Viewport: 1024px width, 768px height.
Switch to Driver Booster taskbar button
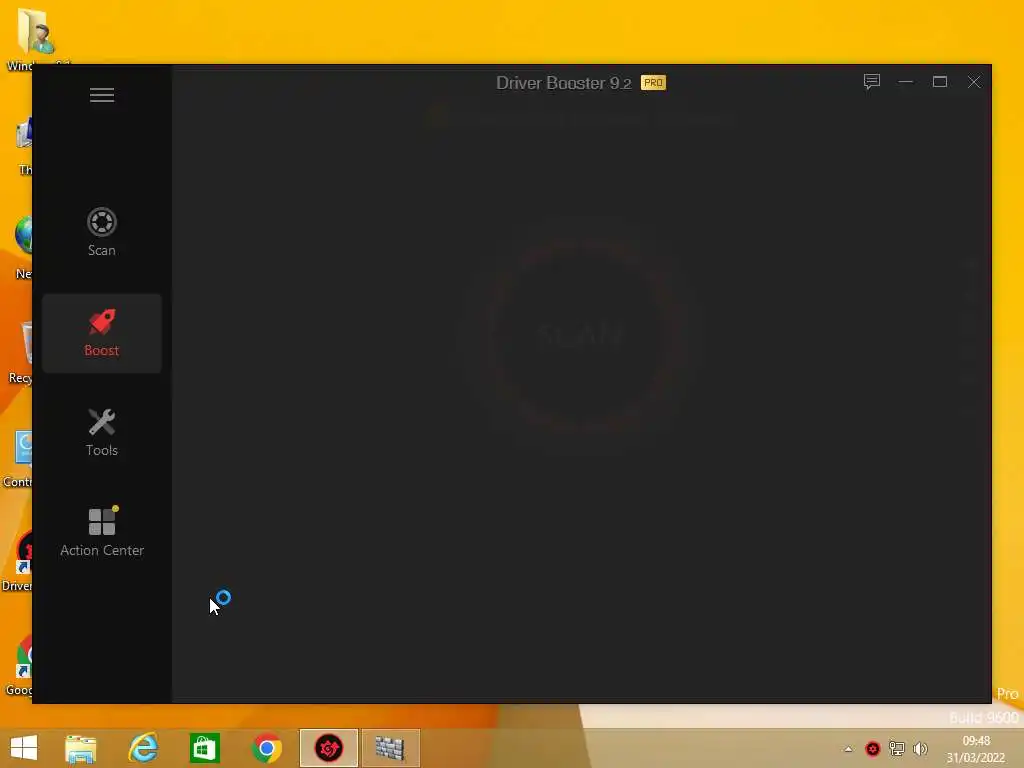pos(328,748)
